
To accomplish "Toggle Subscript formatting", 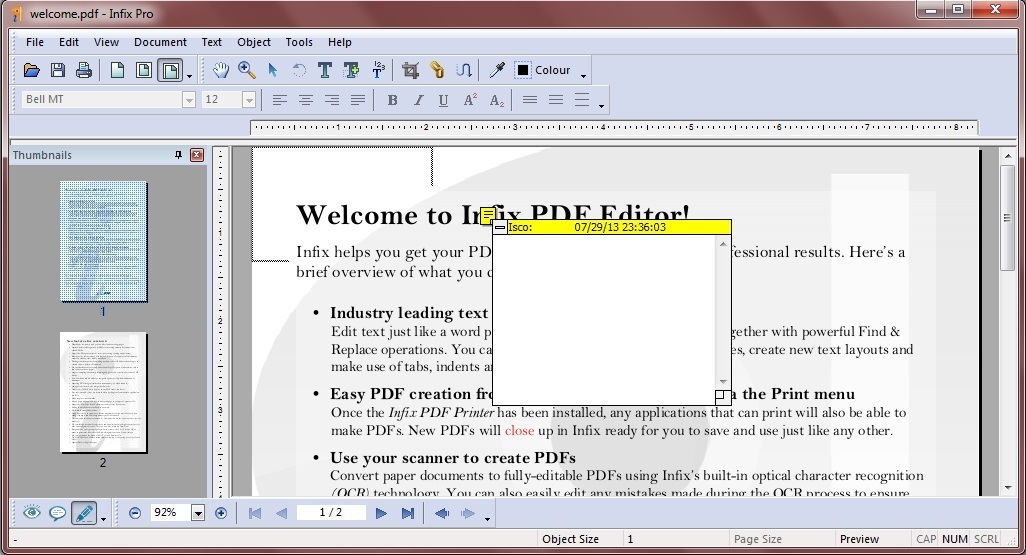I will click(497, 99).
